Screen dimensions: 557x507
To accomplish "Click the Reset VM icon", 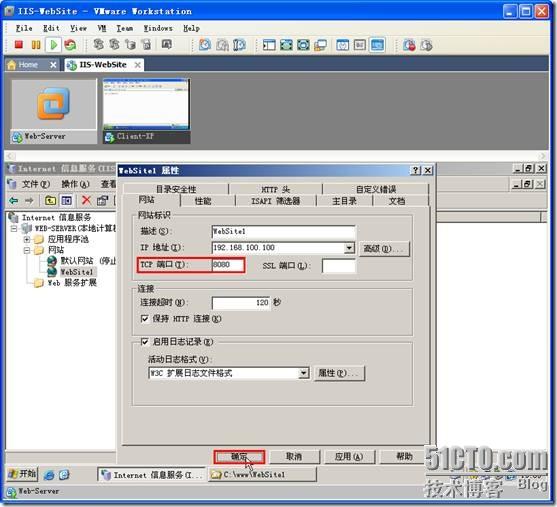I will (x=70, y=45).
